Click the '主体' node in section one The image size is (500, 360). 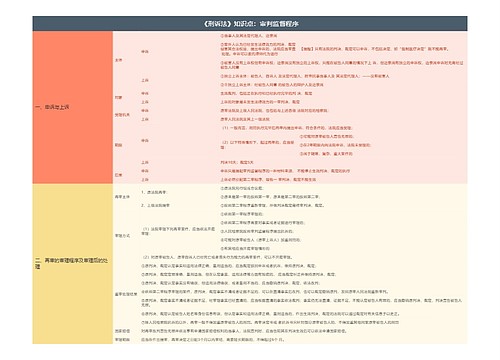118,60
